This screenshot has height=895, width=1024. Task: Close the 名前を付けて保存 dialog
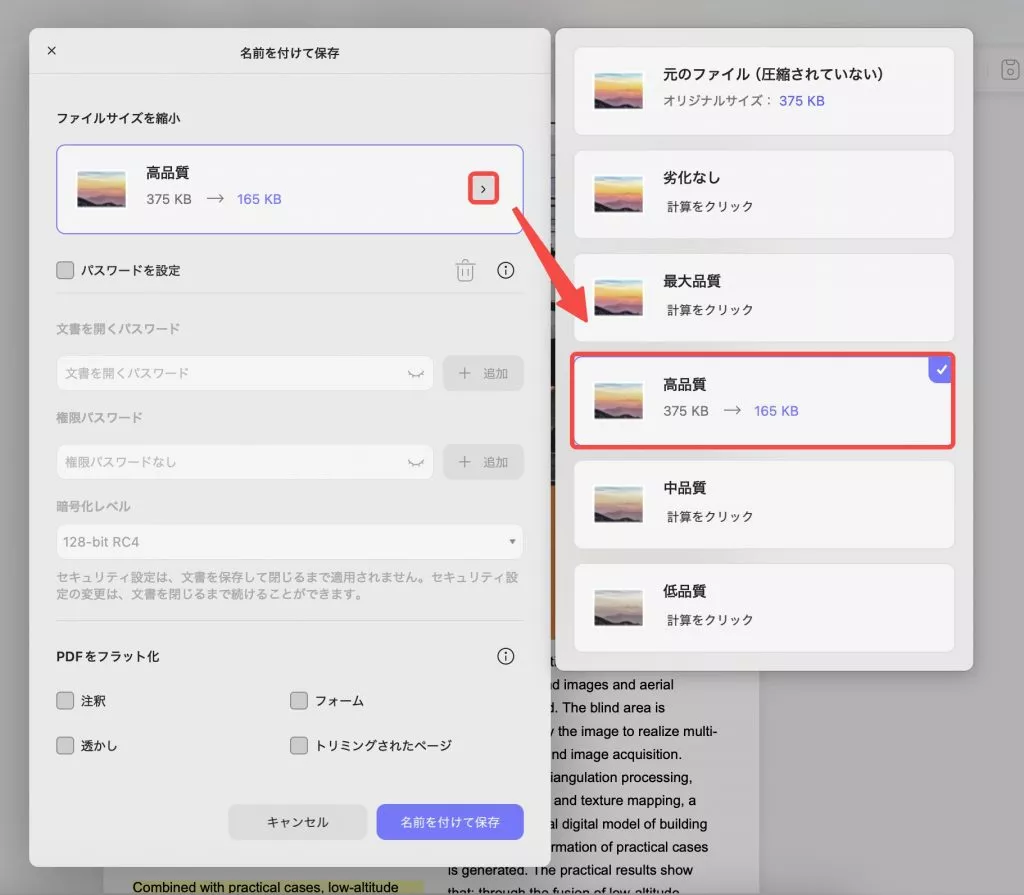pos(51,50)
